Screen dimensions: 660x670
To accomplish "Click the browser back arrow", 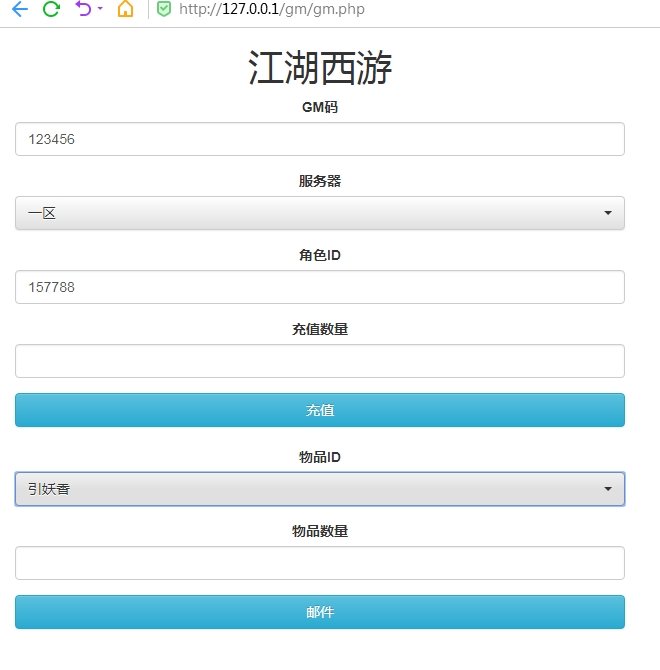I will [x=19, y=10].
